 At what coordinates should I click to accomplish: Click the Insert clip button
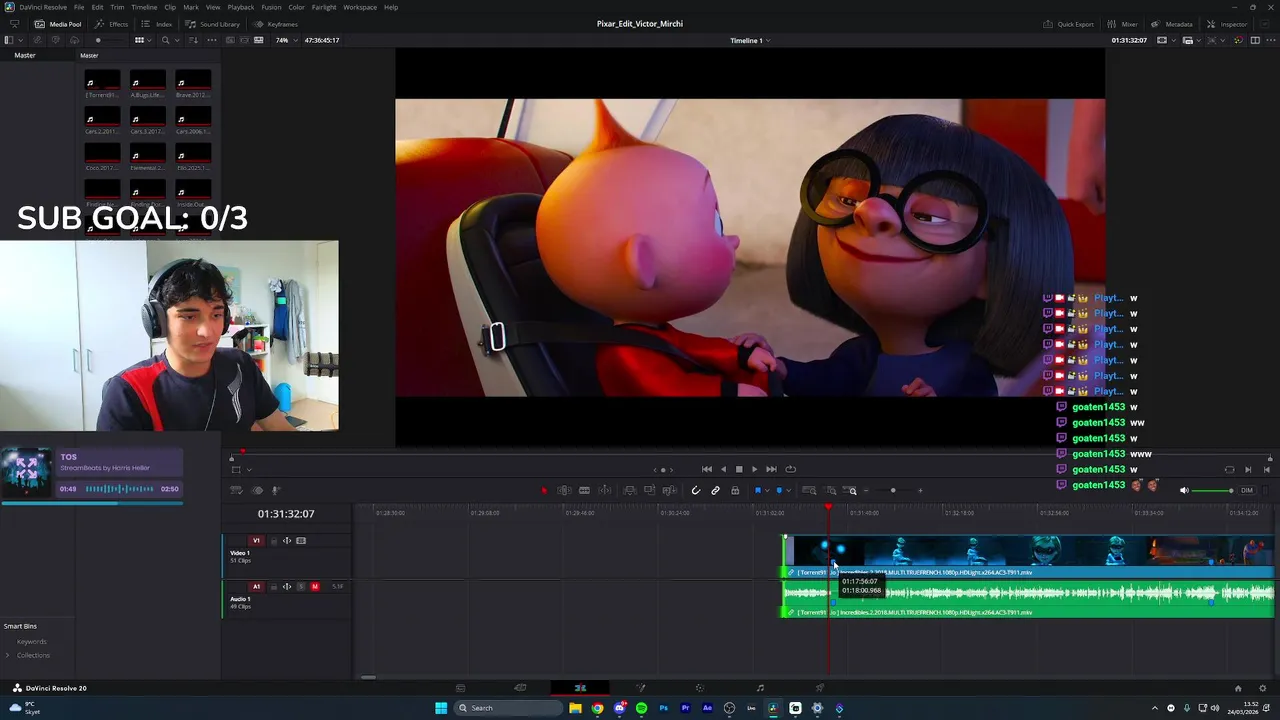tap(629, 490)
